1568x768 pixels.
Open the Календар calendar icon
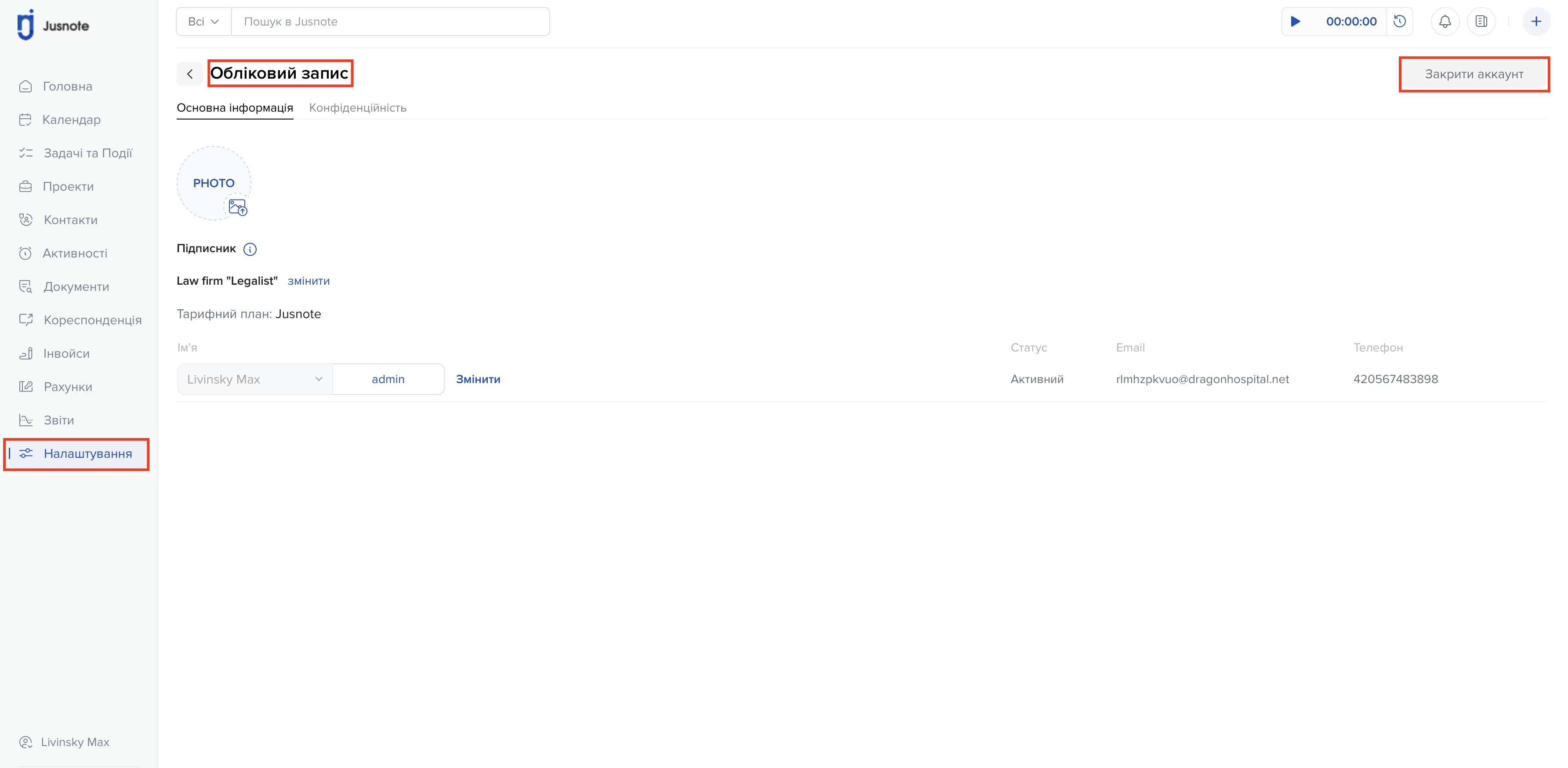tap(25, 120)
